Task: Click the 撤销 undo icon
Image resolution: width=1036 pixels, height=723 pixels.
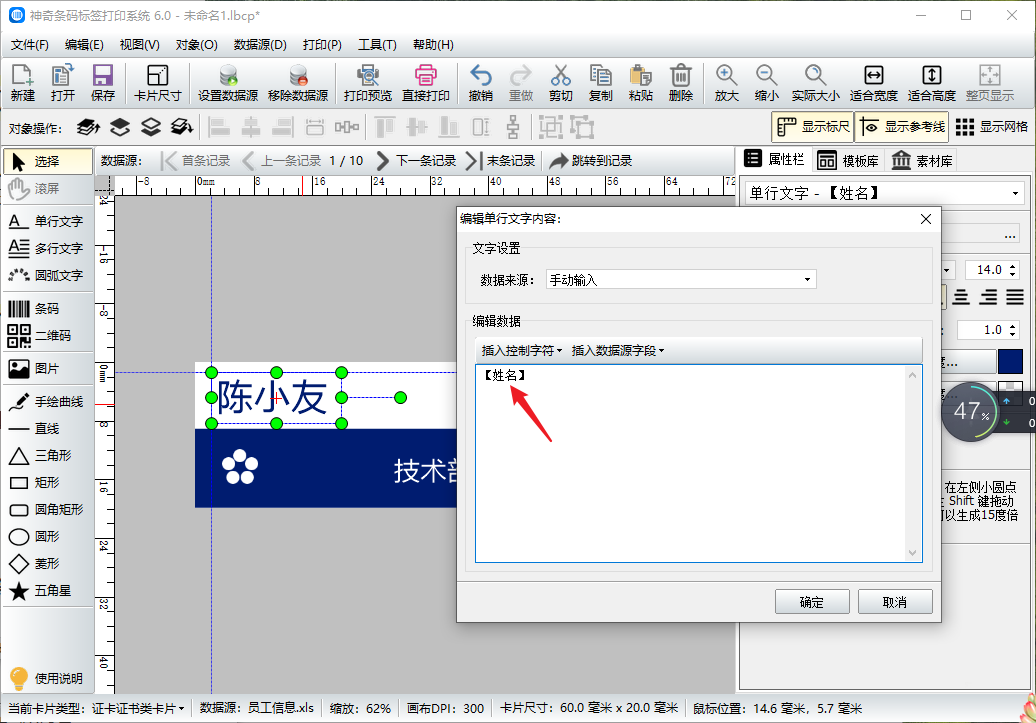Action: coord(480,83)
